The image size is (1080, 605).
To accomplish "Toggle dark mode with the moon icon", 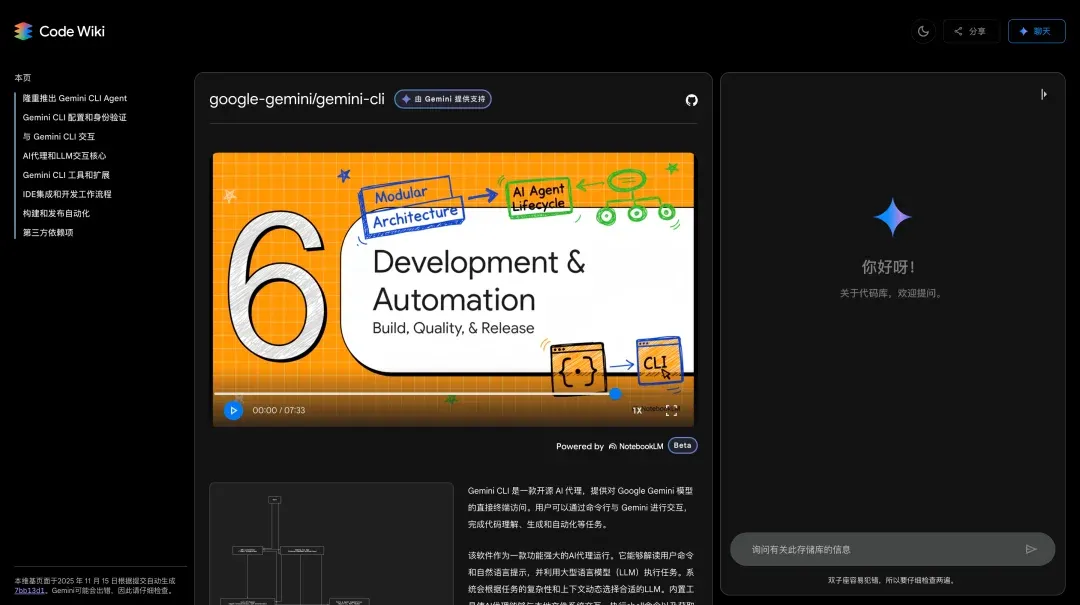I will coord(923,31).
